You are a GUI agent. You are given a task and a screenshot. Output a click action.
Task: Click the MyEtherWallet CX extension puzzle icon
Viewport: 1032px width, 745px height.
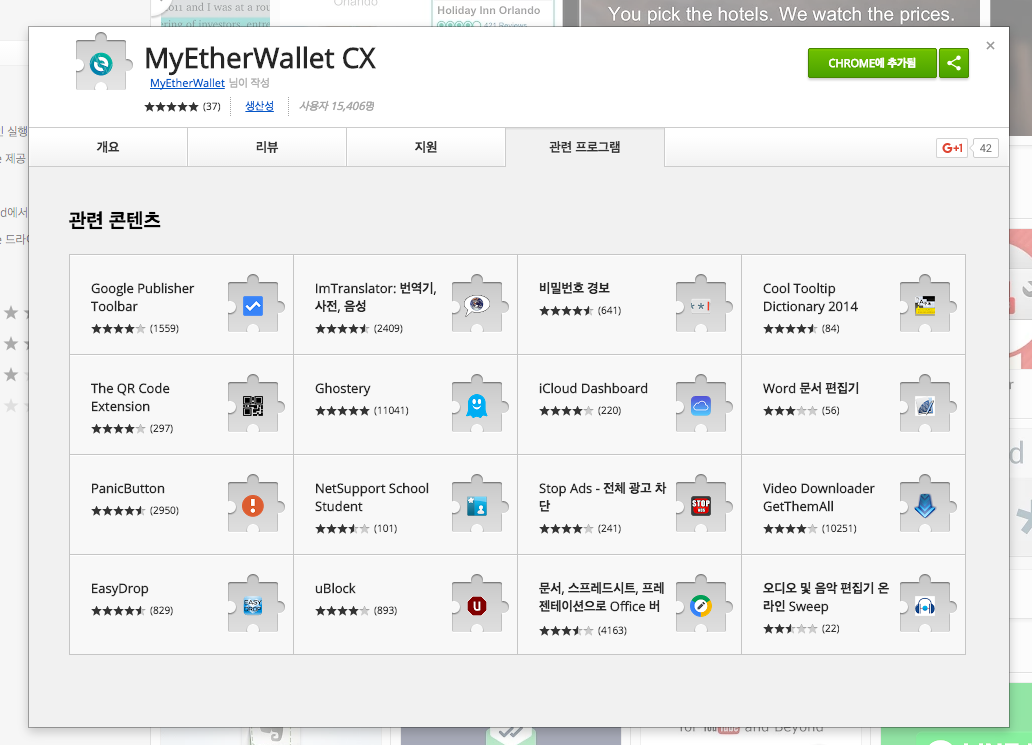tap(101, 63)
